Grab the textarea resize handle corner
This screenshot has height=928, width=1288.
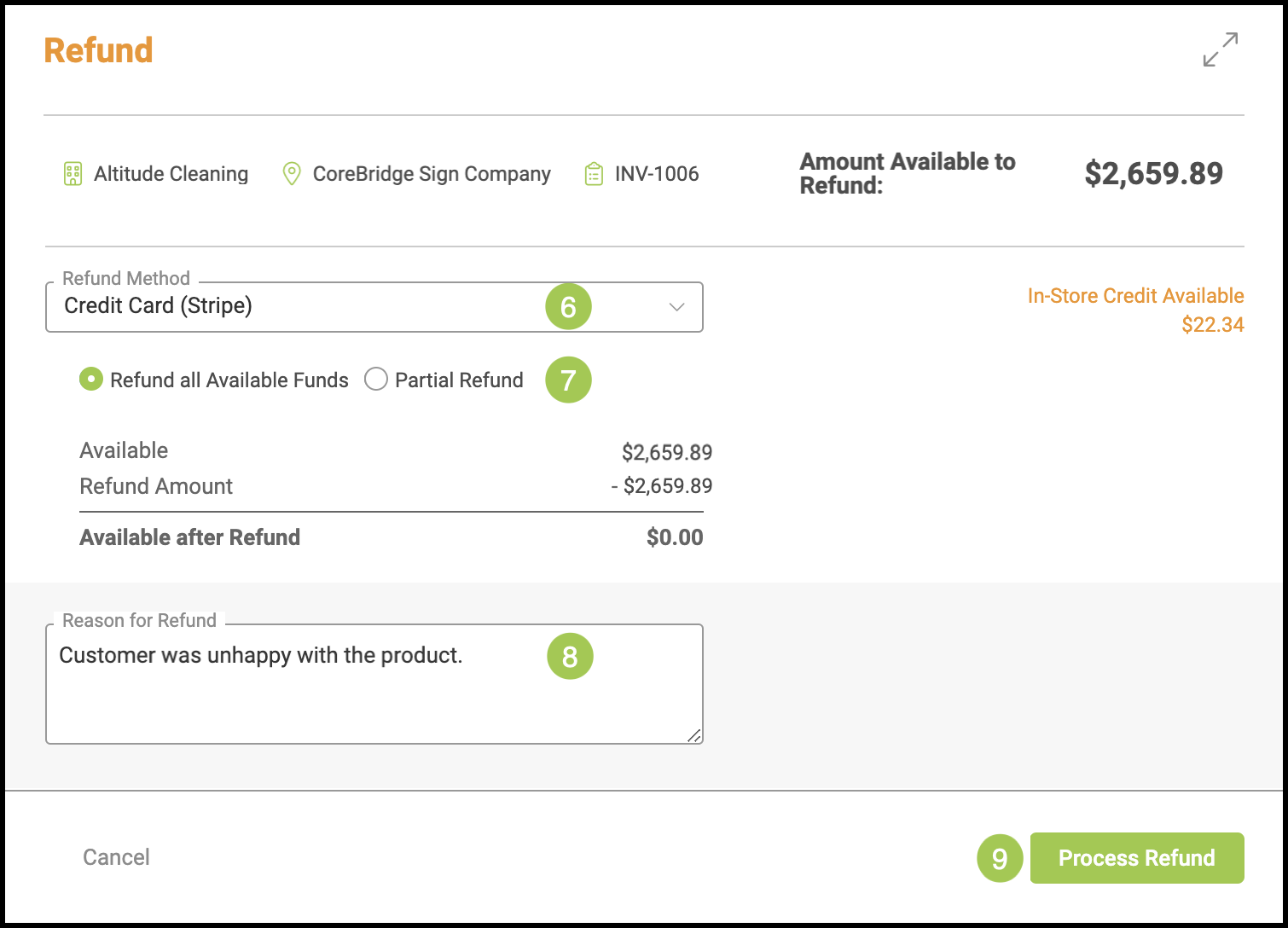(x=694, y=736)
